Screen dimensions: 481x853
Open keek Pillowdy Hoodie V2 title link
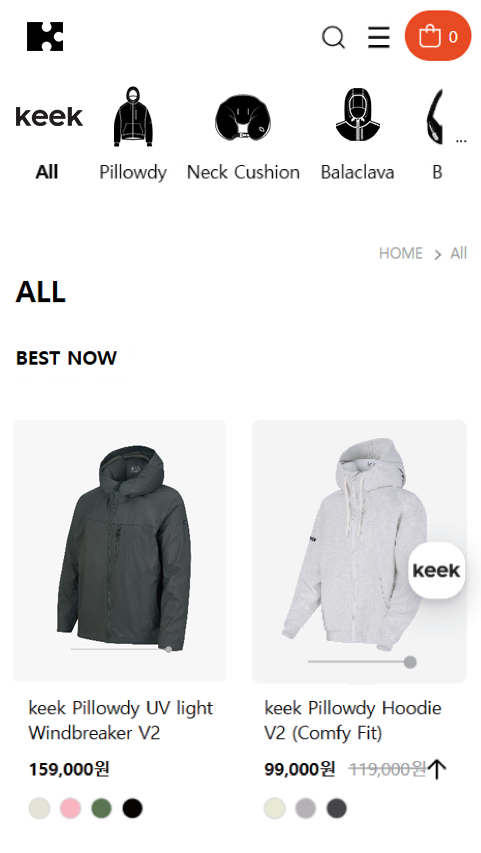[353, 720]
